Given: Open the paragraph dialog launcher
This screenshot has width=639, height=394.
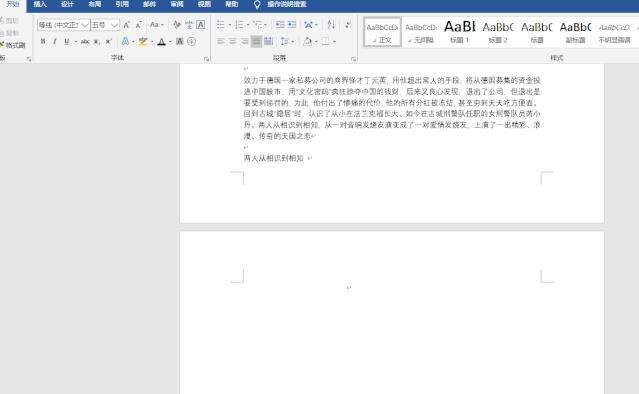Looking at the screenshot, I should click(353, 59).
